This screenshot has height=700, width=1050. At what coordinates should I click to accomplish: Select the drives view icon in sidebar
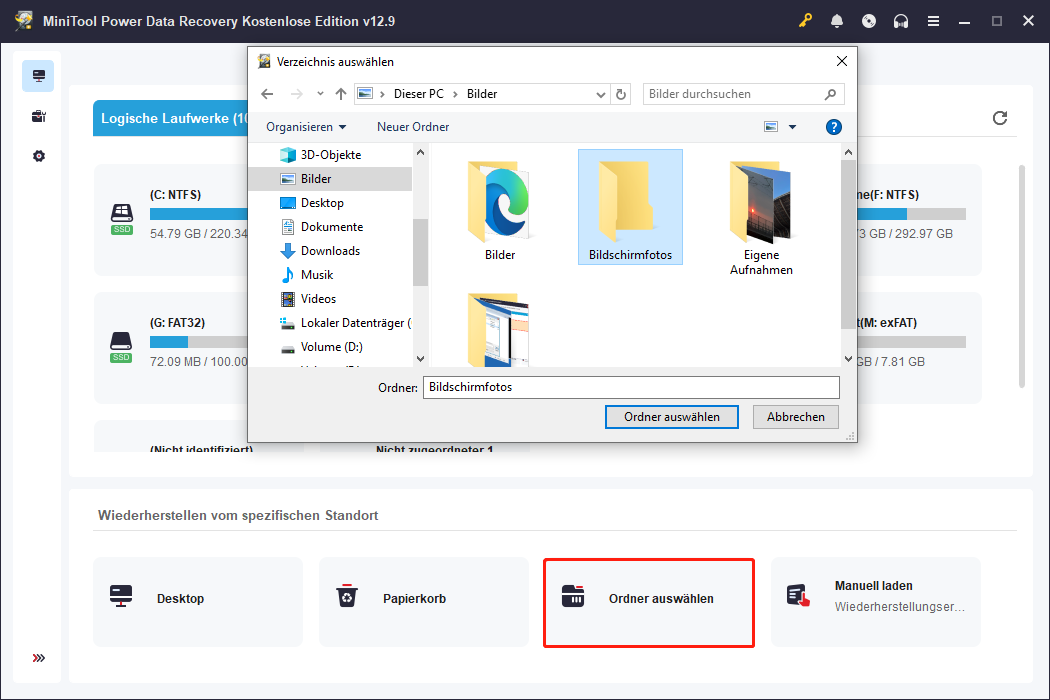(x=38, y=76)
